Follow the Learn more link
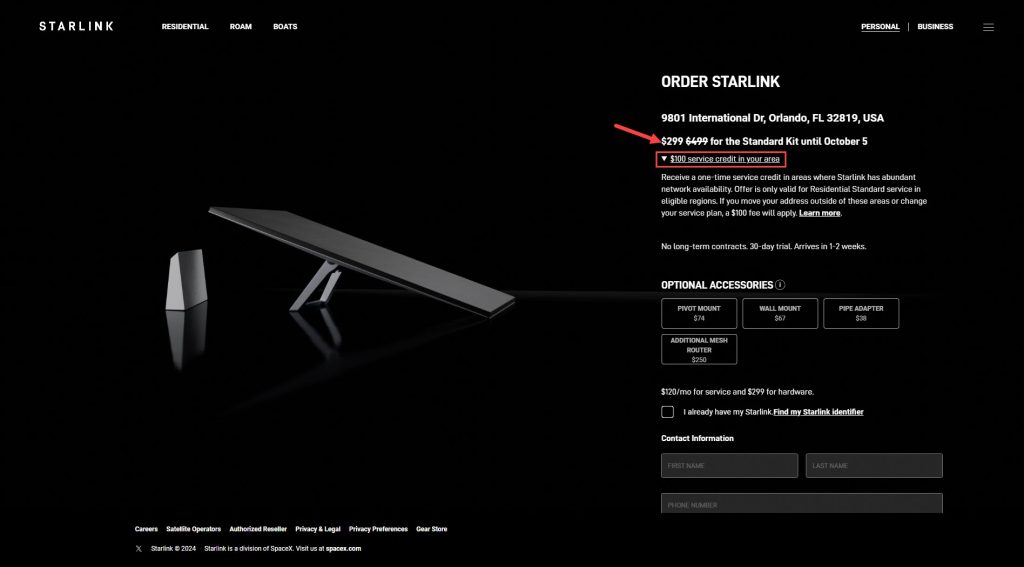 pyautogui.click(x=820, y=213)
